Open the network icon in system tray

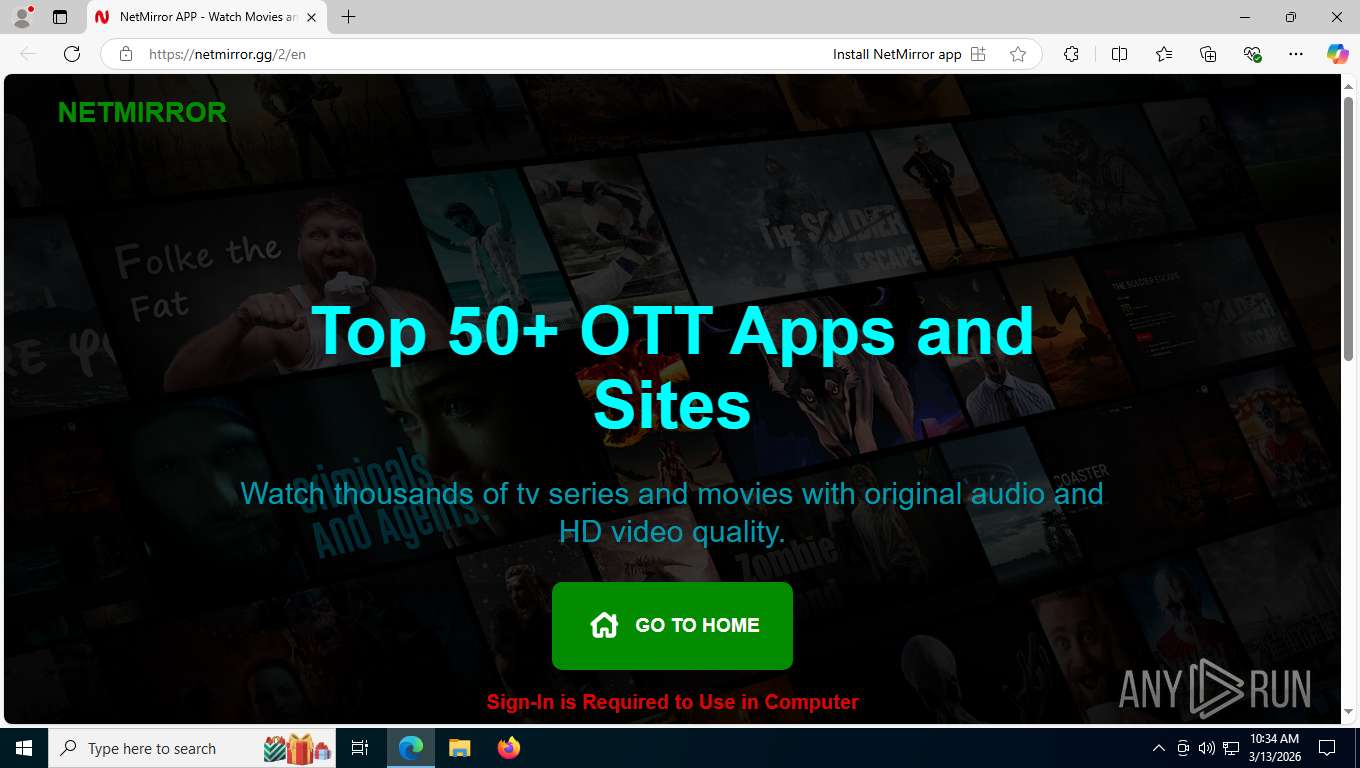pos(1231,748)
